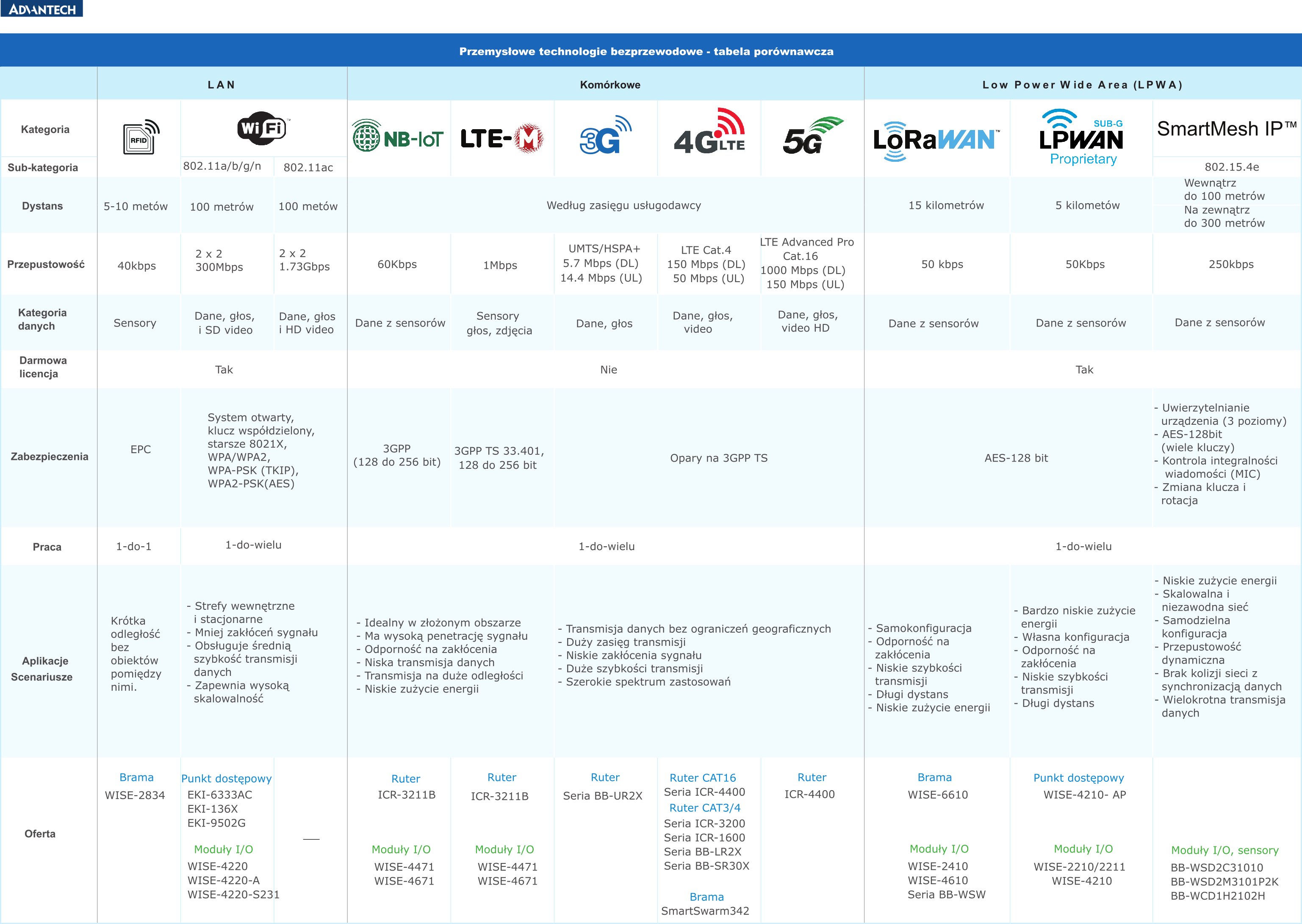The width and height of the screenshot is (1302, 924).
Task: Select the SmartSwarm342 product entry
Action: pos(705,911)
